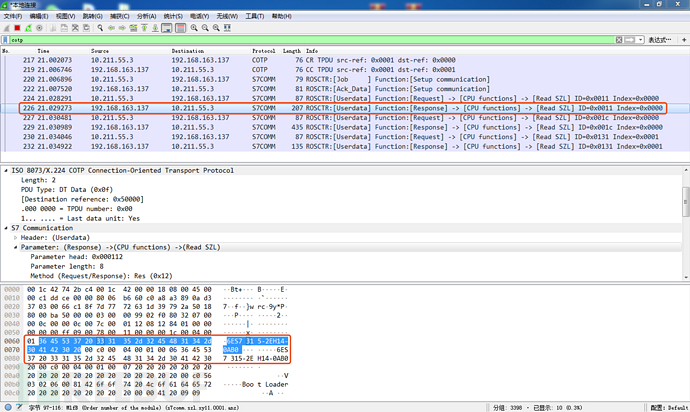Viewport: 690px width, 412px height.
Task: Click the Protocol column header
Action: coord(263,50)
